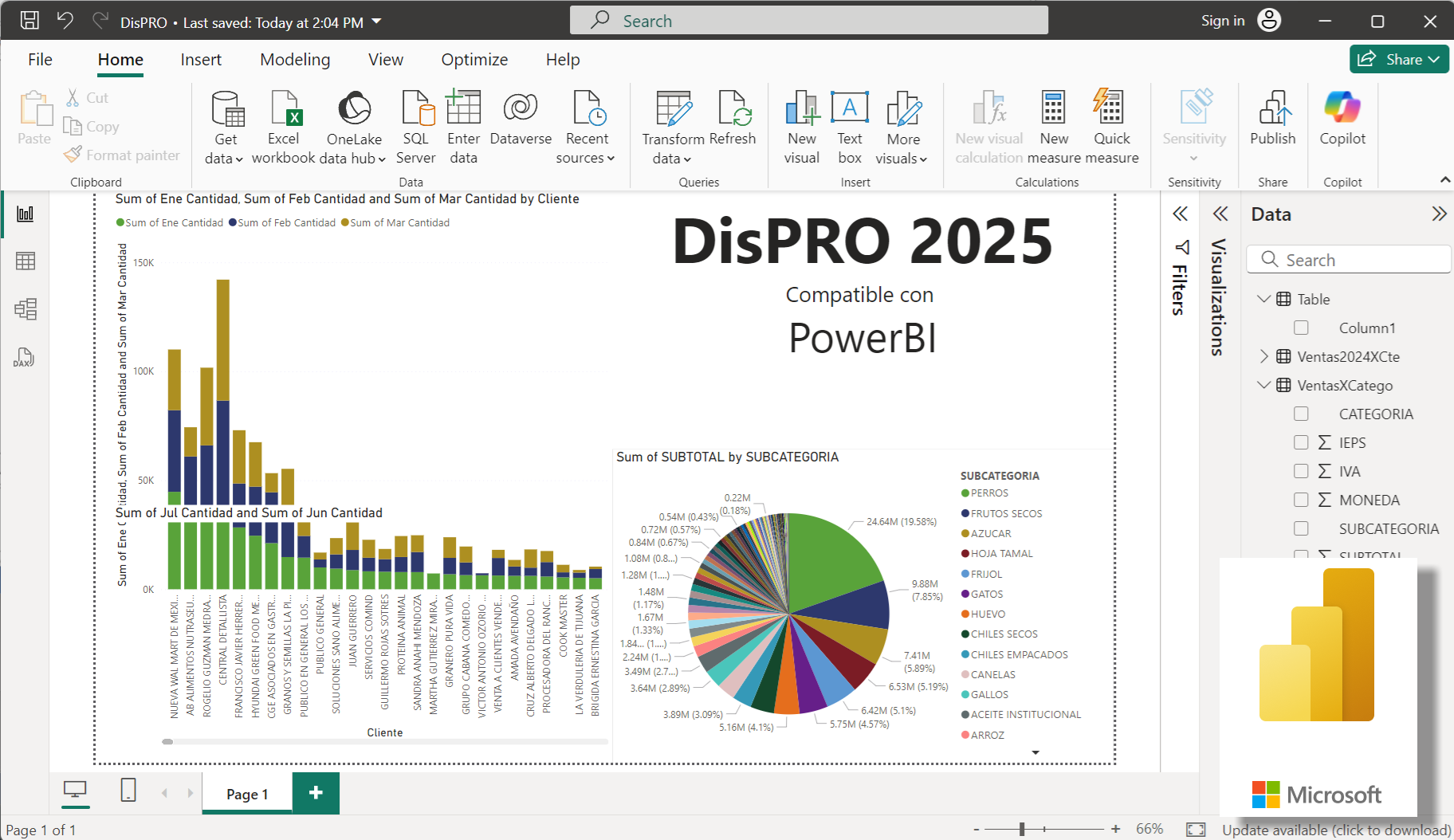Click Publish icon
Screen dimensions: 1454x840
[x=1274, y=108]
